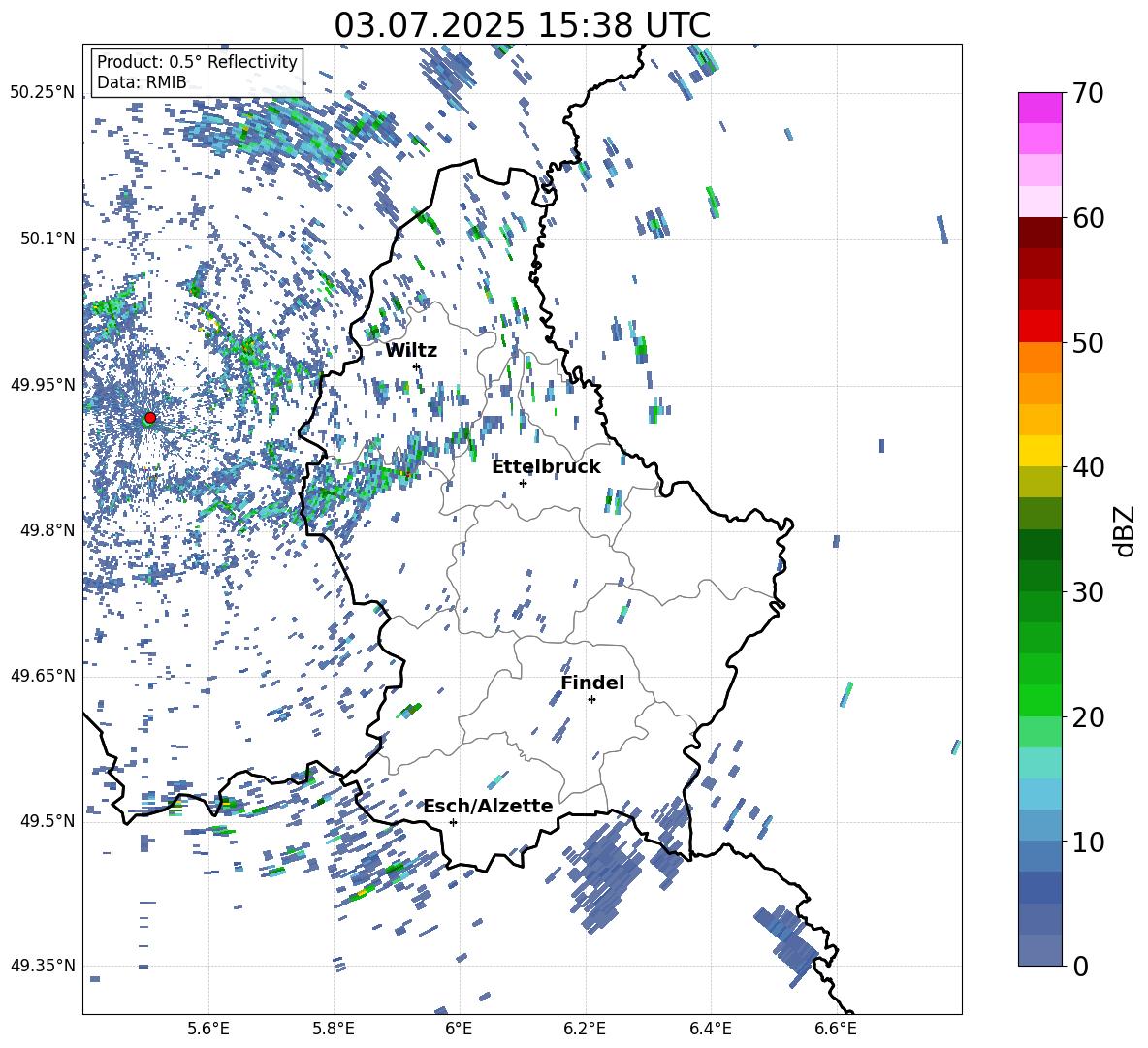1148x1048 pixels.
Task: Click the orange colorbar band below 50
Action: click(x=1039, y=358)
